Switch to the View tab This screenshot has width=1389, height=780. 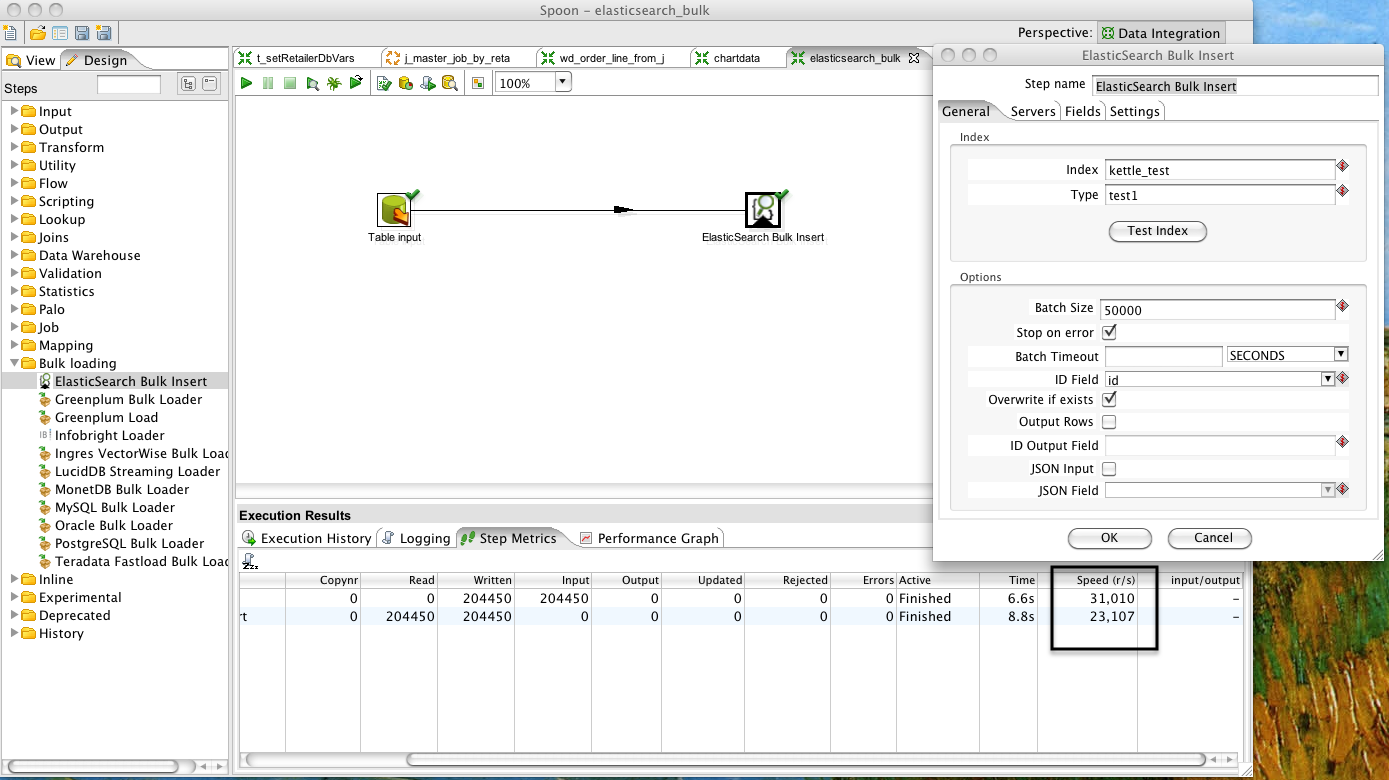[31, 60]
